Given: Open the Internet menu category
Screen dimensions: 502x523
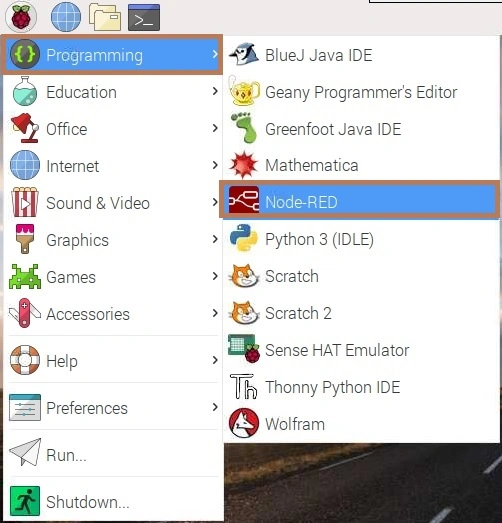Looking at the screenshot, I should pyautogui.click(x=112, y=165).
